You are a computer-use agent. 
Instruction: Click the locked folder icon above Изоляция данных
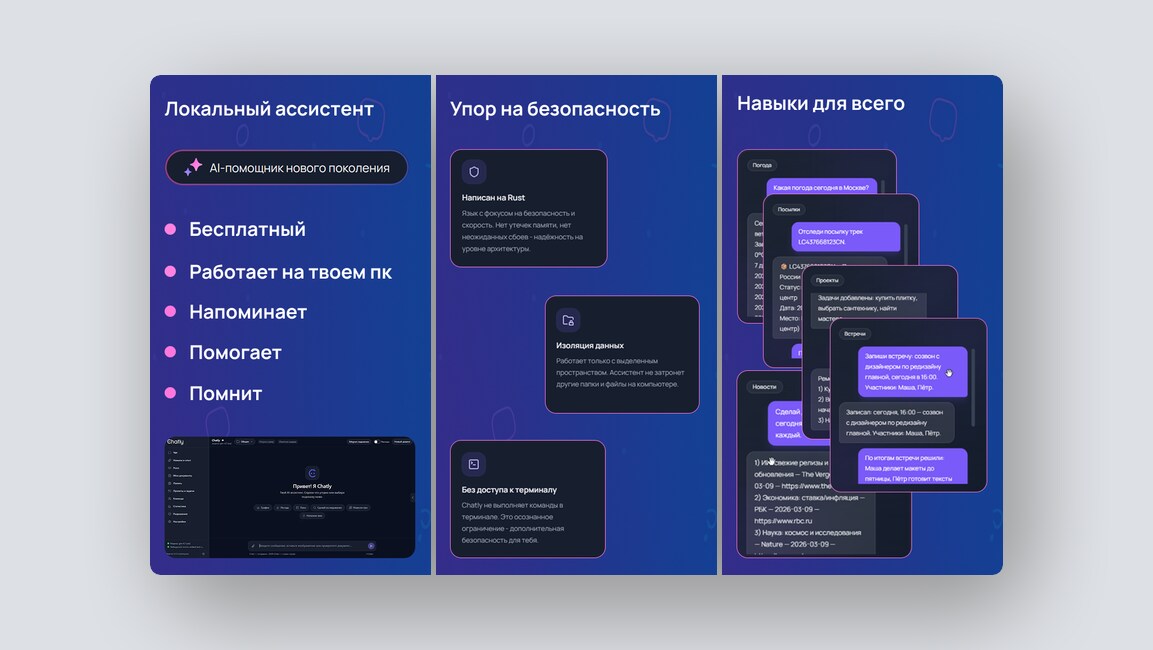point(568,321)
